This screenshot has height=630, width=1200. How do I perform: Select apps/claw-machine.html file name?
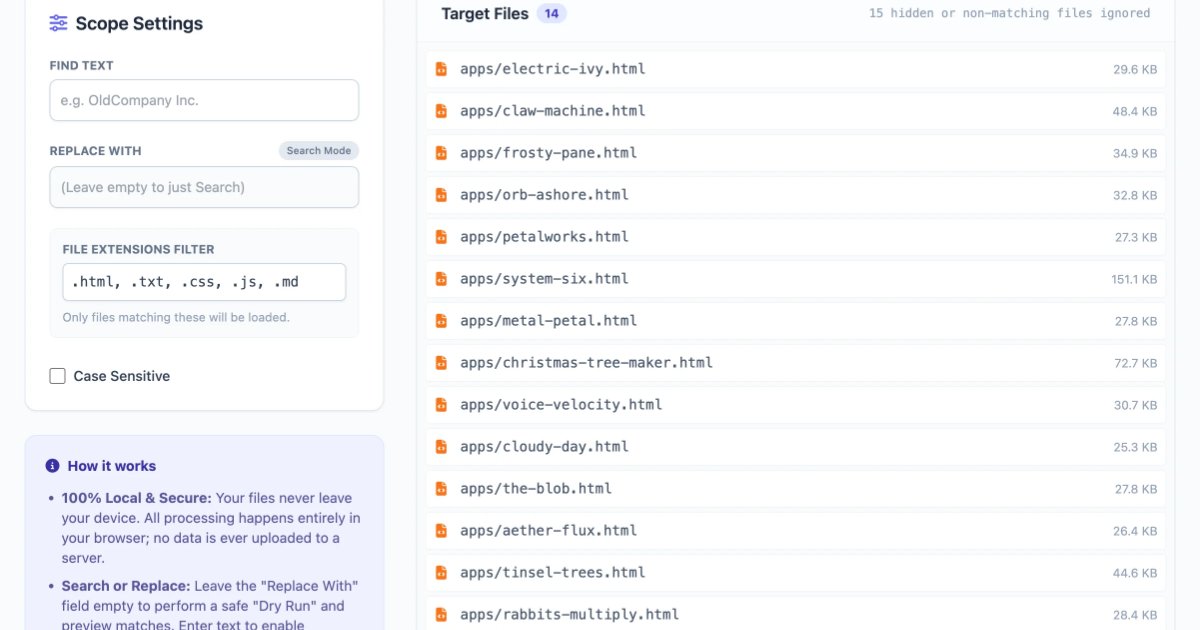[x=553, y=111]
